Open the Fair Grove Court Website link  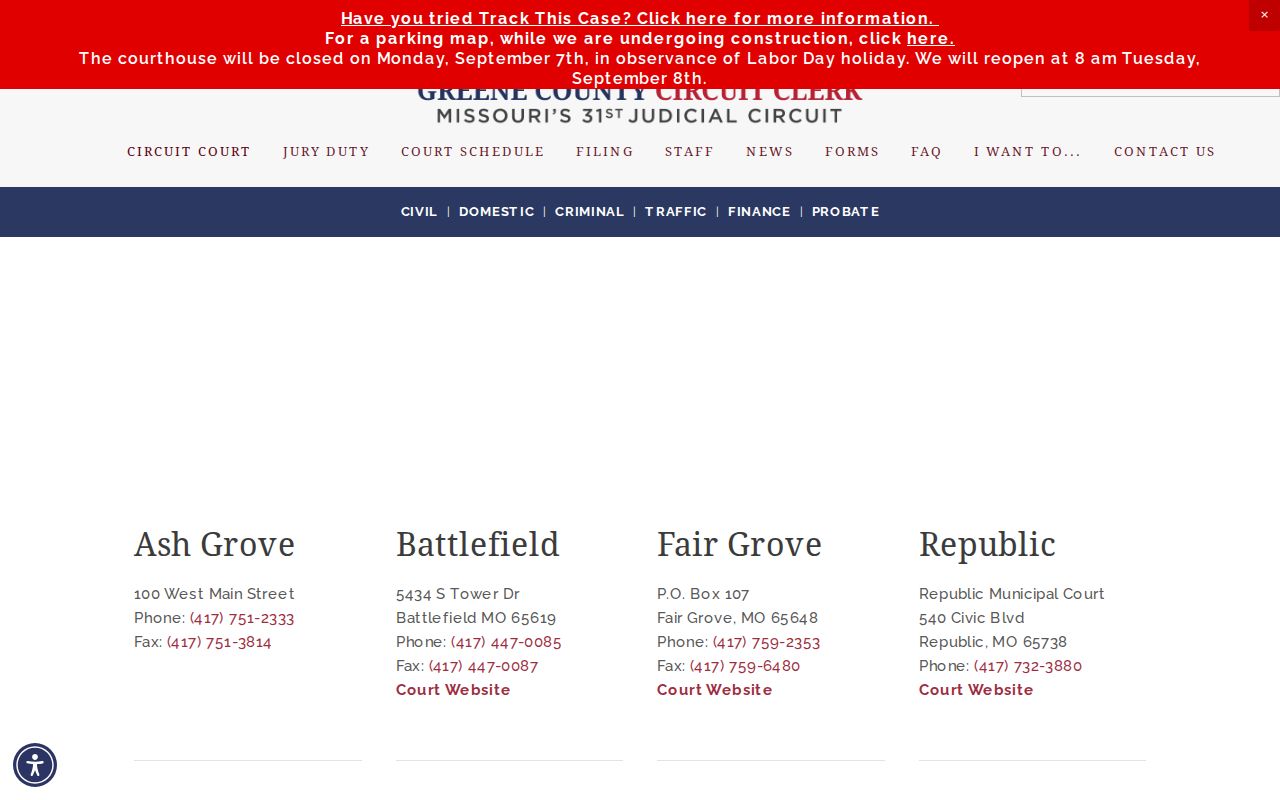pos(715,690)
